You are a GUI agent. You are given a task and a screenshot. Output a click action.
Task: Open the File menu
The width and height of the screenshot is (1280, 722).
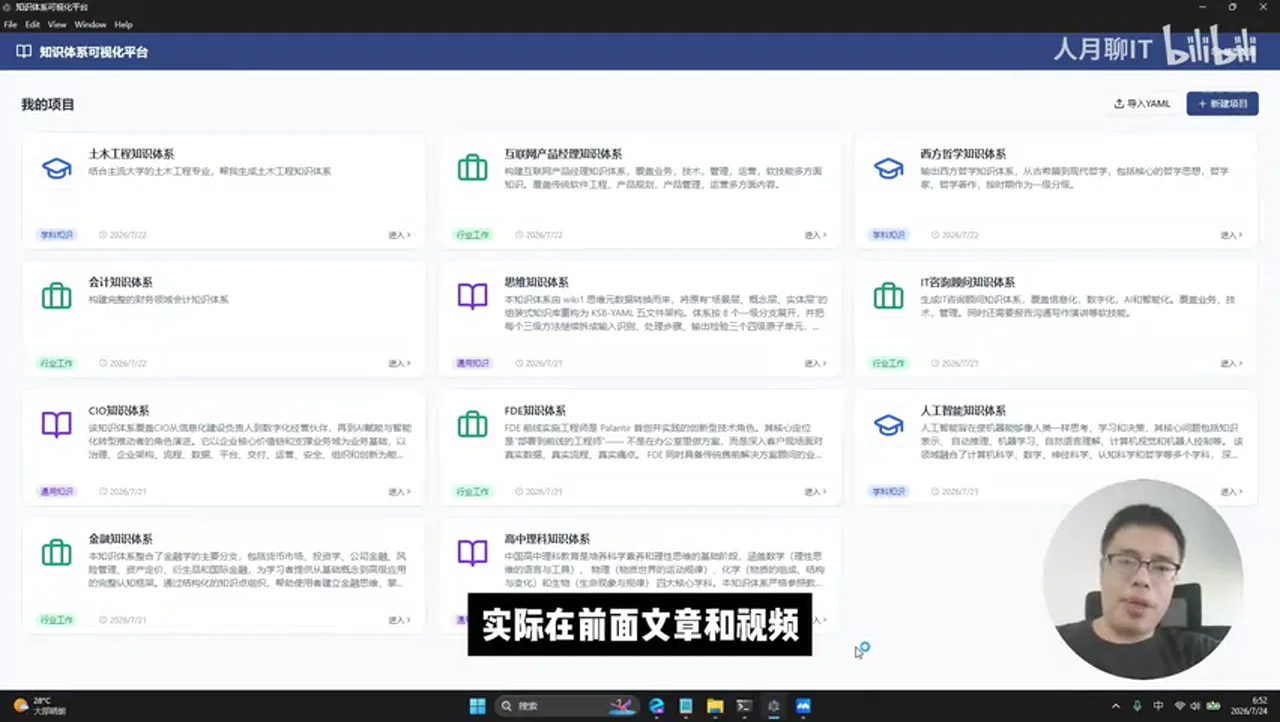pyautogui.click(x=10, y=24)
